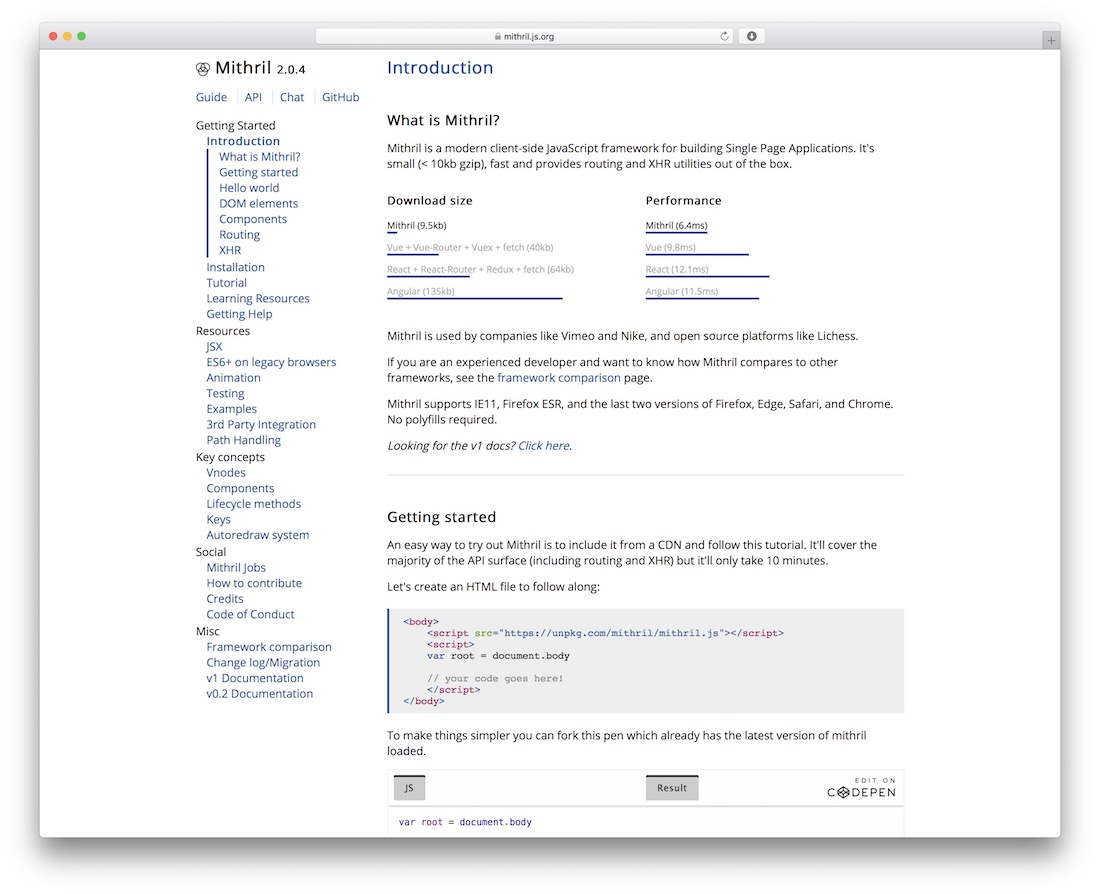Click the new tab plus button
Viewport: 1100px width, 894px height.
[1051, 41]
